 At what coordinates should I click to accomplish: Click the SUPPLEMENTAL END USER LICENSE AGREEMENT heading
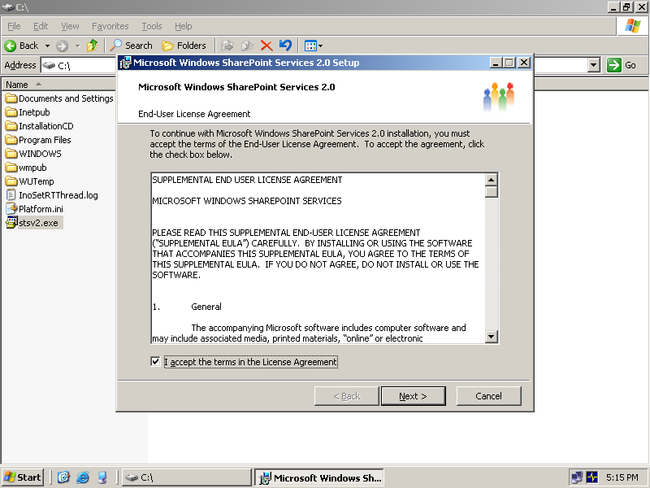[247, 180]
